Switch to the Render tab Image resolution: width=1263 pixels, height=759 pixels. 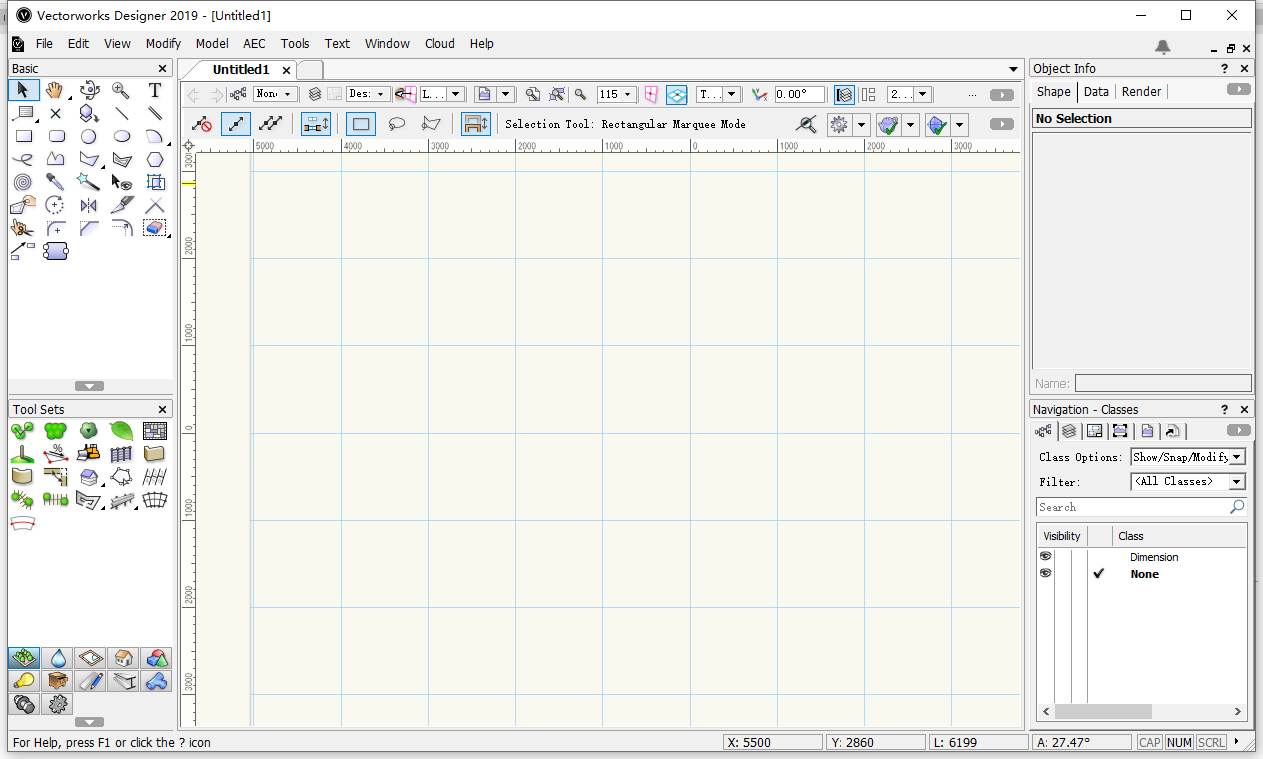point(1141,92)
